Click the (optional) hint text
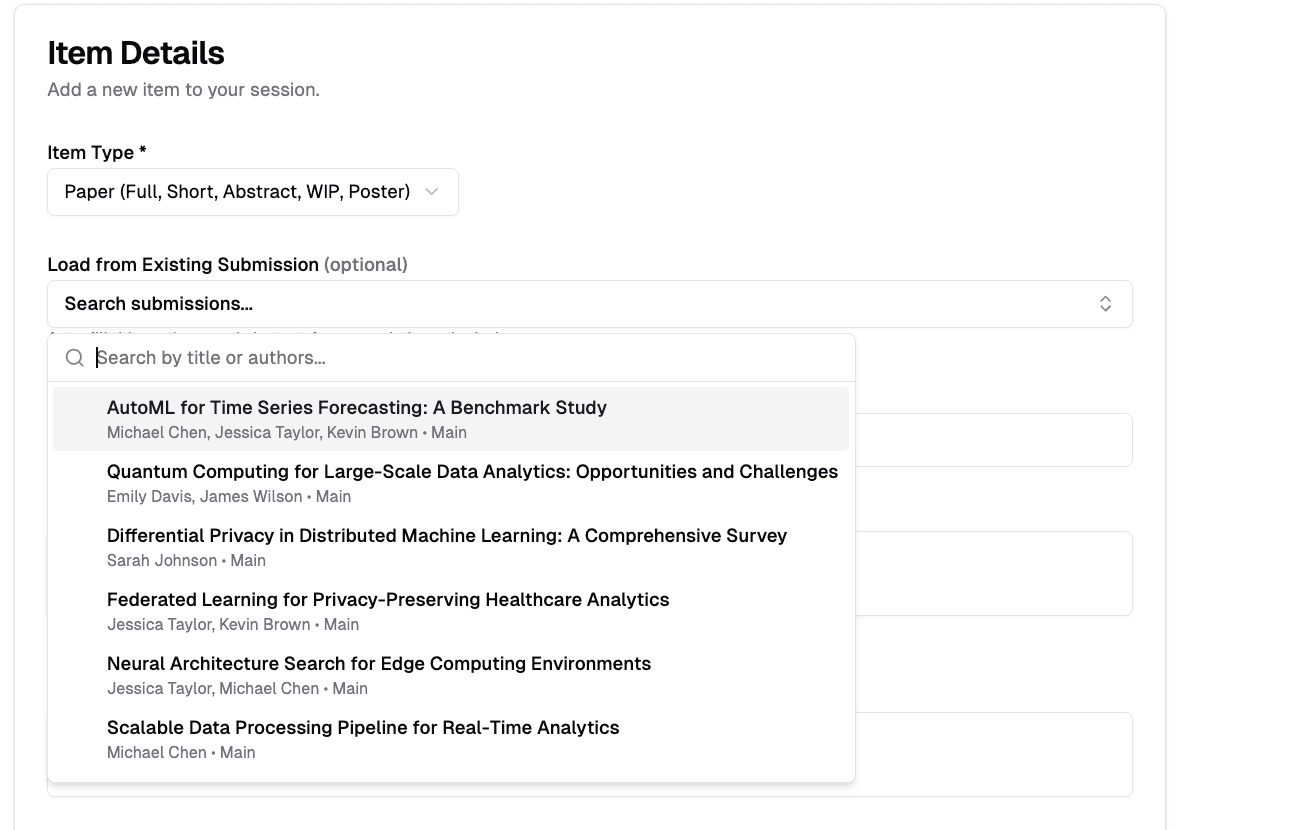 click(x=366, y=265)
